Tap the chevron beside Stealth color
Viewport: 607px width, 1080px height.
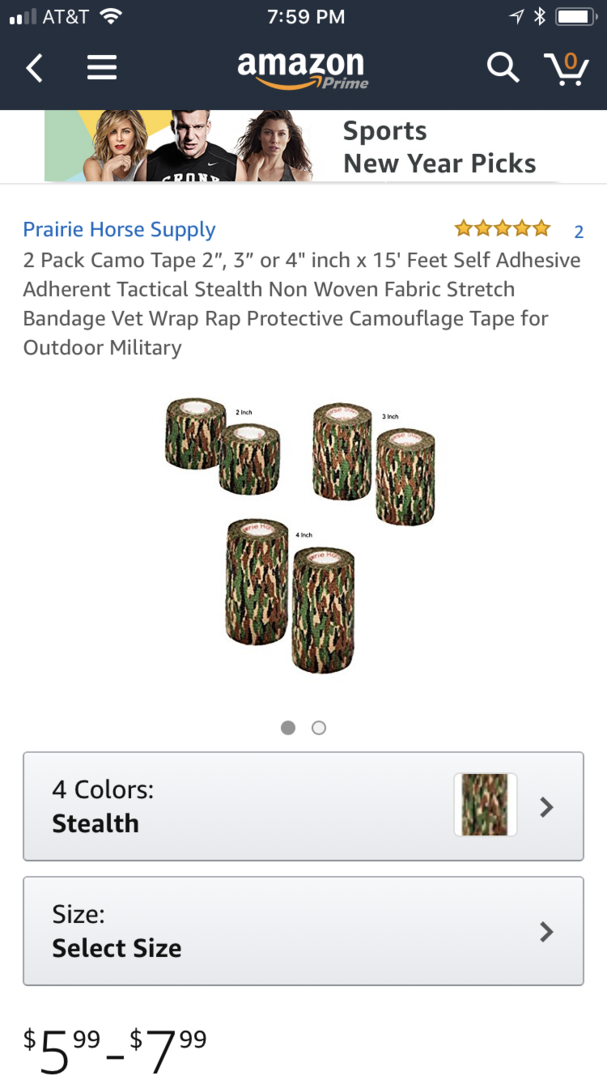pos(546,807)
